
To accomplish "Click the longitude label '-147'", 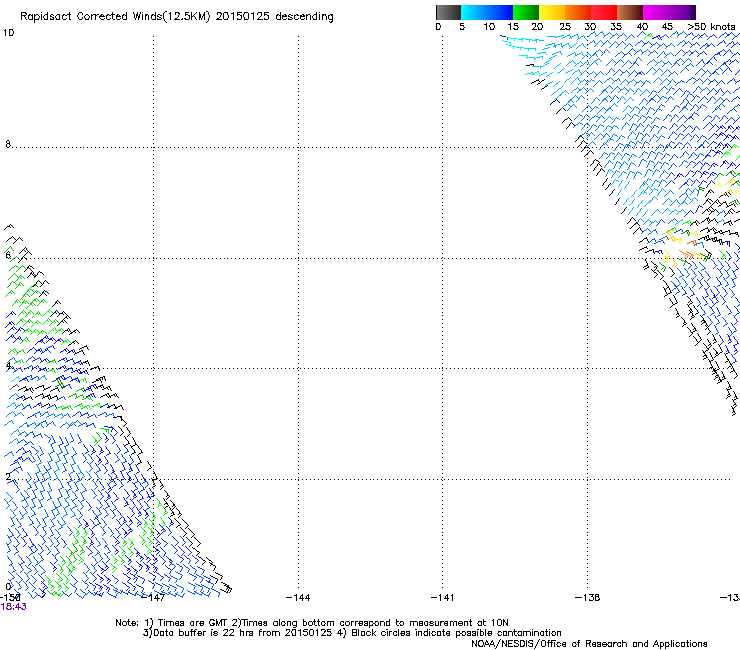I will point(154,598).
